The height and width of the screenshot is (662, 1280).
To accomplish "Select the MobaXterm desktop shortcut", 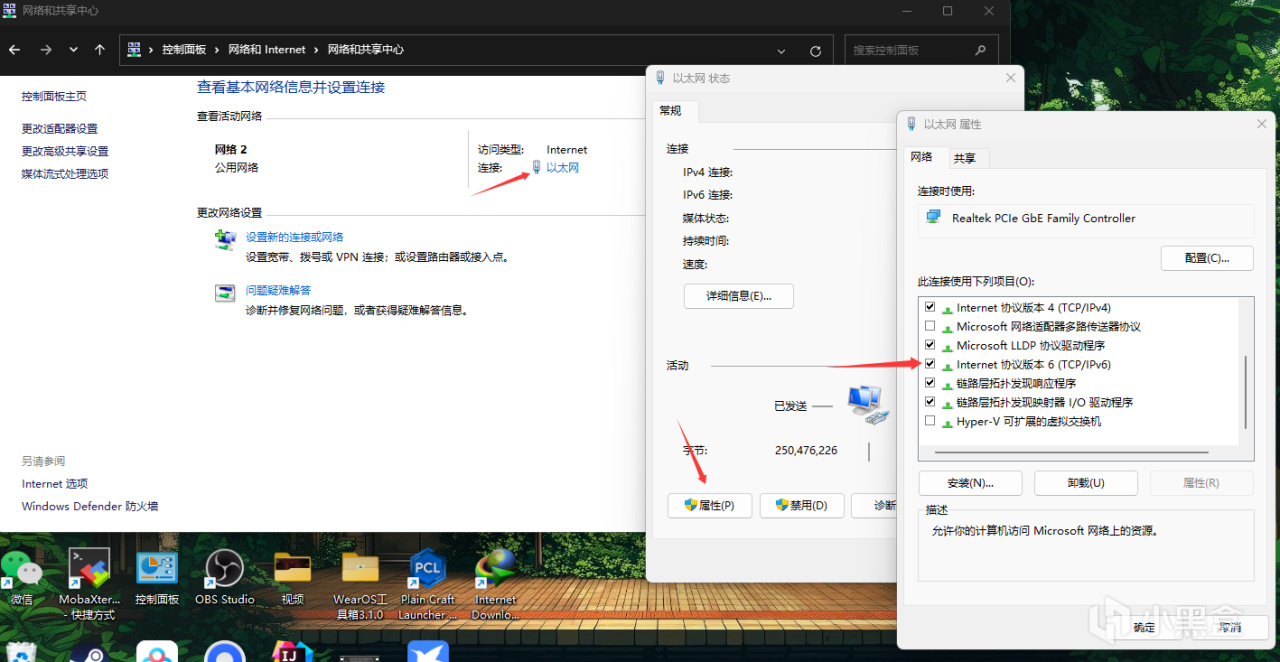I will click(x=87, y=584).
